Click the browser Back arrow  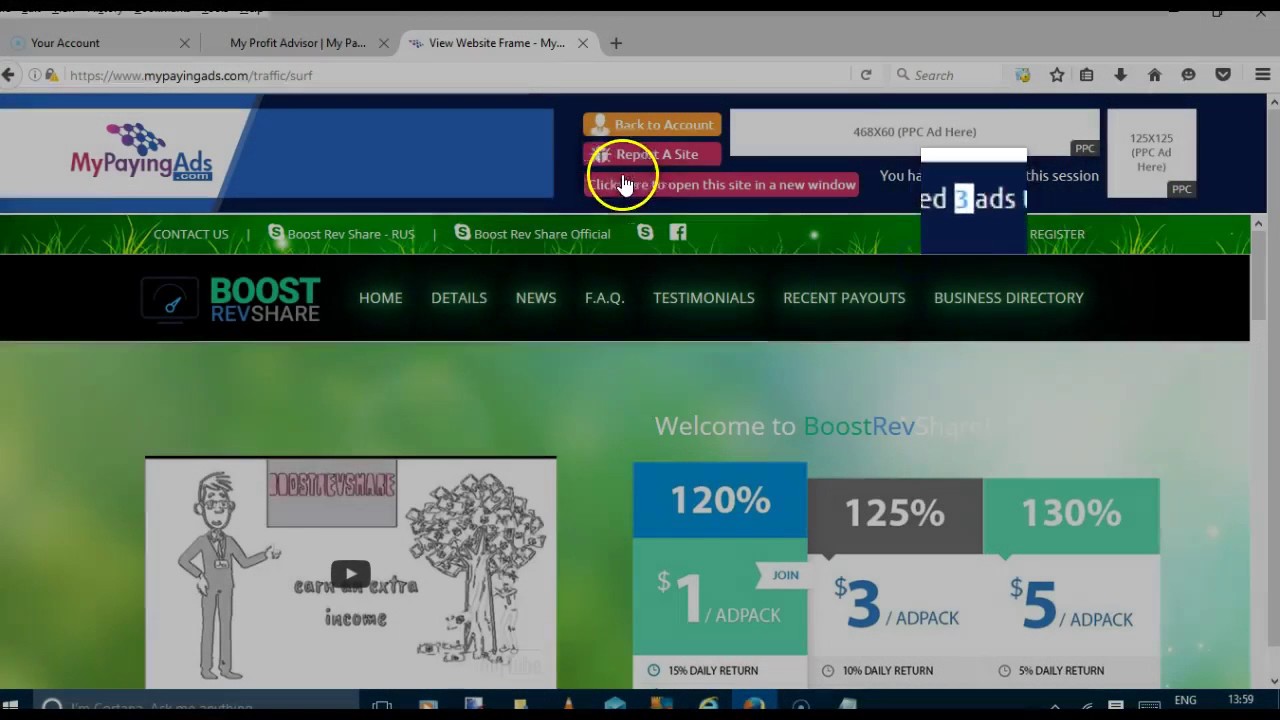point(8,75)
